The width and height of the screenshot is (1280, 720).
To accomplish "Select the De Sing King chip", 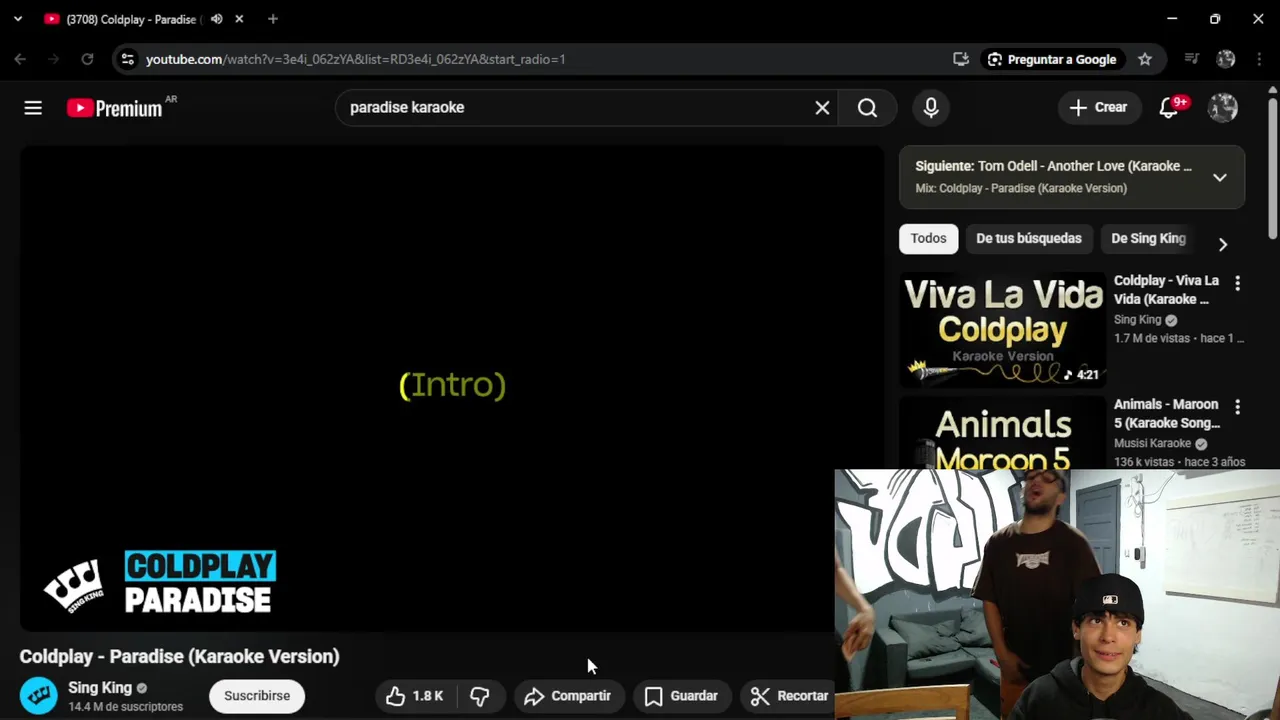I will pyautogui.click(x=1149, y=239).
